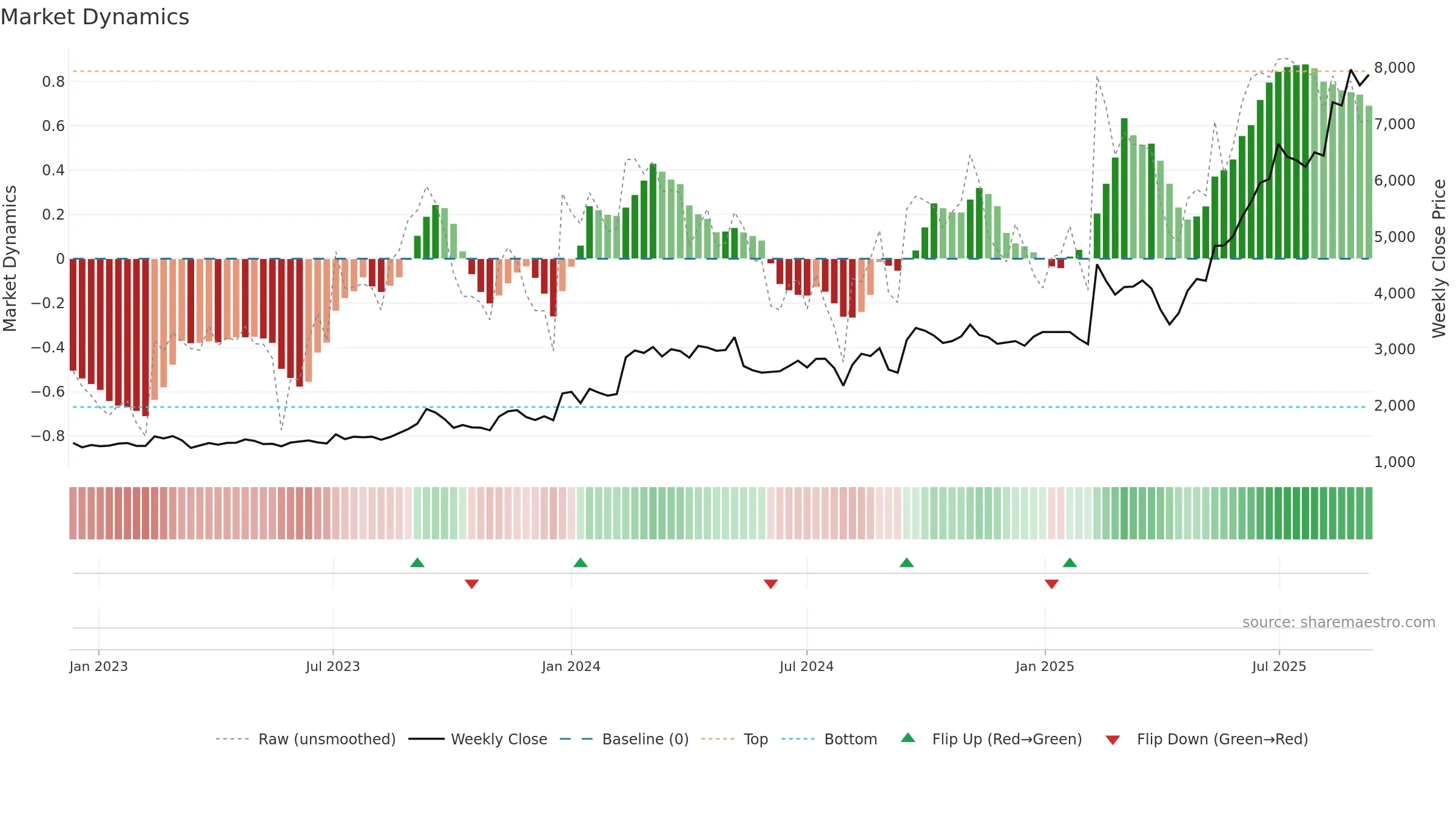Click the green triangle icon in the legend
This screenshot has width=1456, height=819.
(x=908, y=738)
